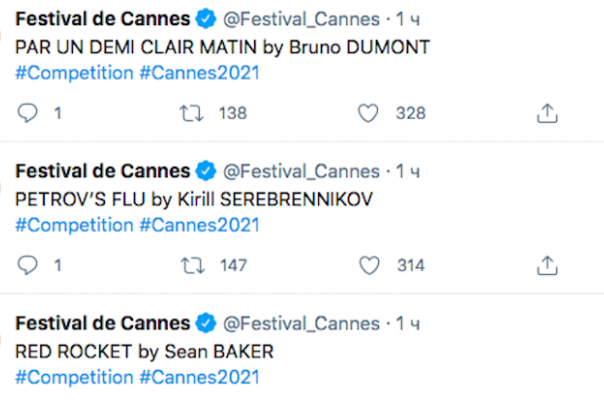Like the Bruno Dumont film tweet
604x400 pixels.
[x=368, y=114]
